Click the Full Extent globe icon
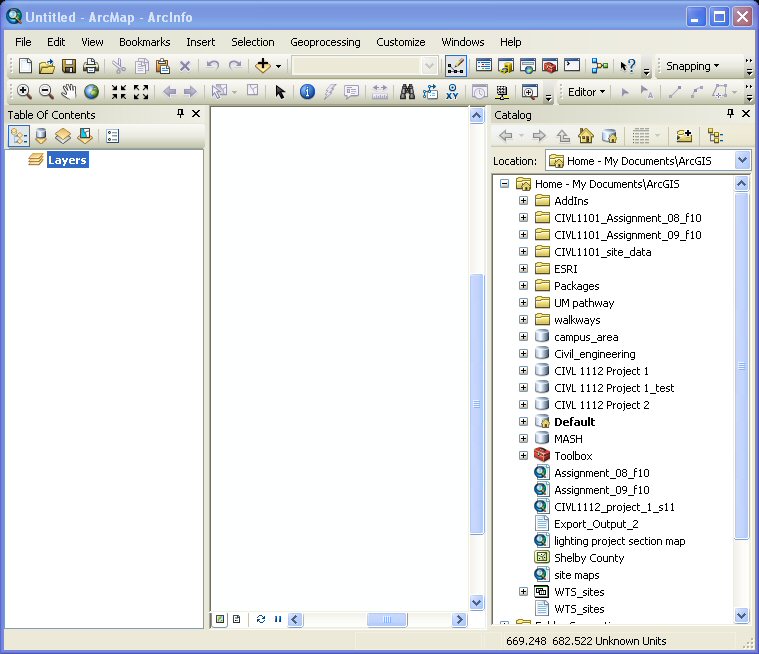Image resolution: width=759 pixels, height=654 pixels. (91, 91)
